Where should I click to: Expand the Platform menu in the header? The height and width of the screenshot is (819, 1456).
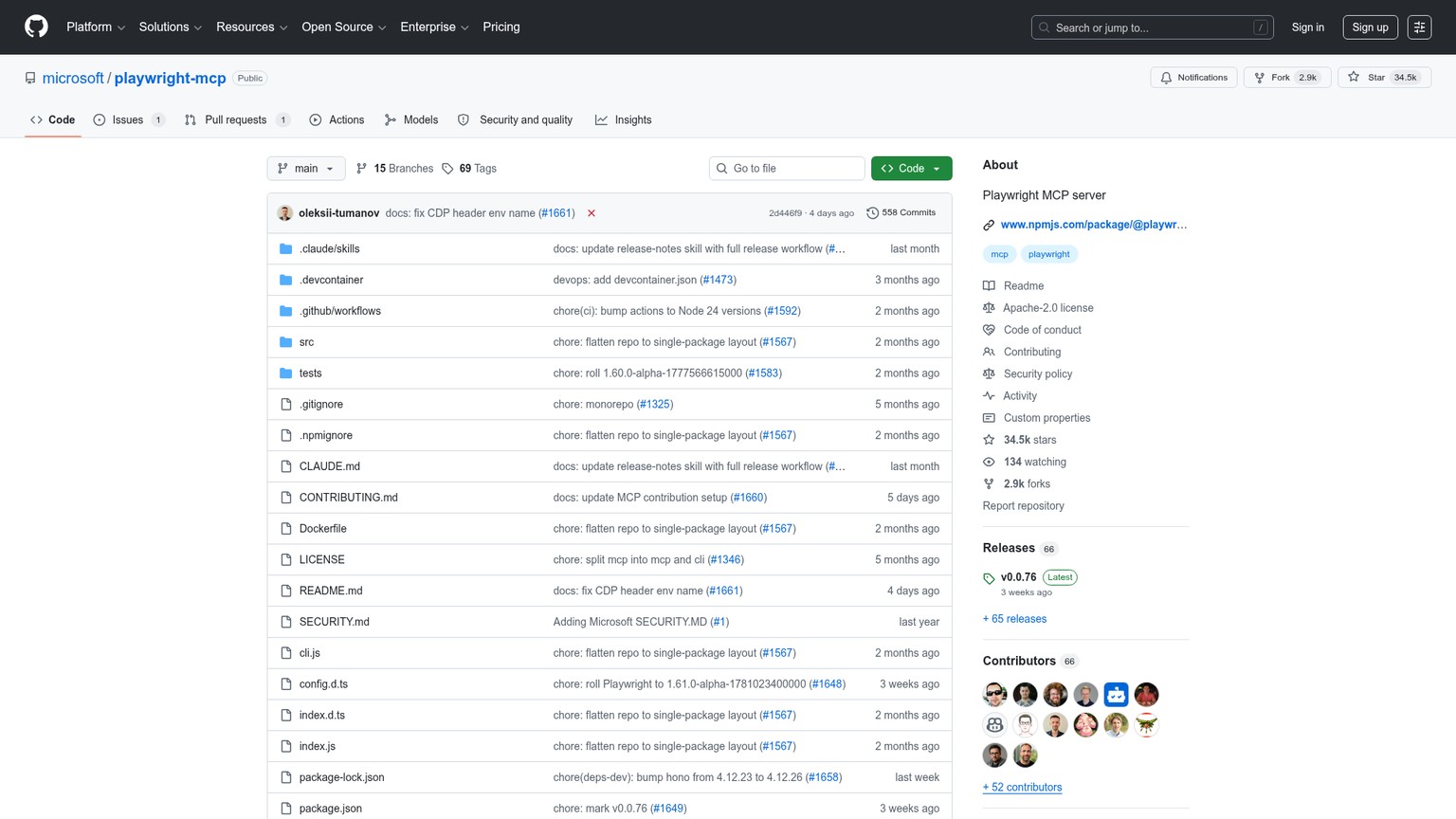tap(96, 27)
